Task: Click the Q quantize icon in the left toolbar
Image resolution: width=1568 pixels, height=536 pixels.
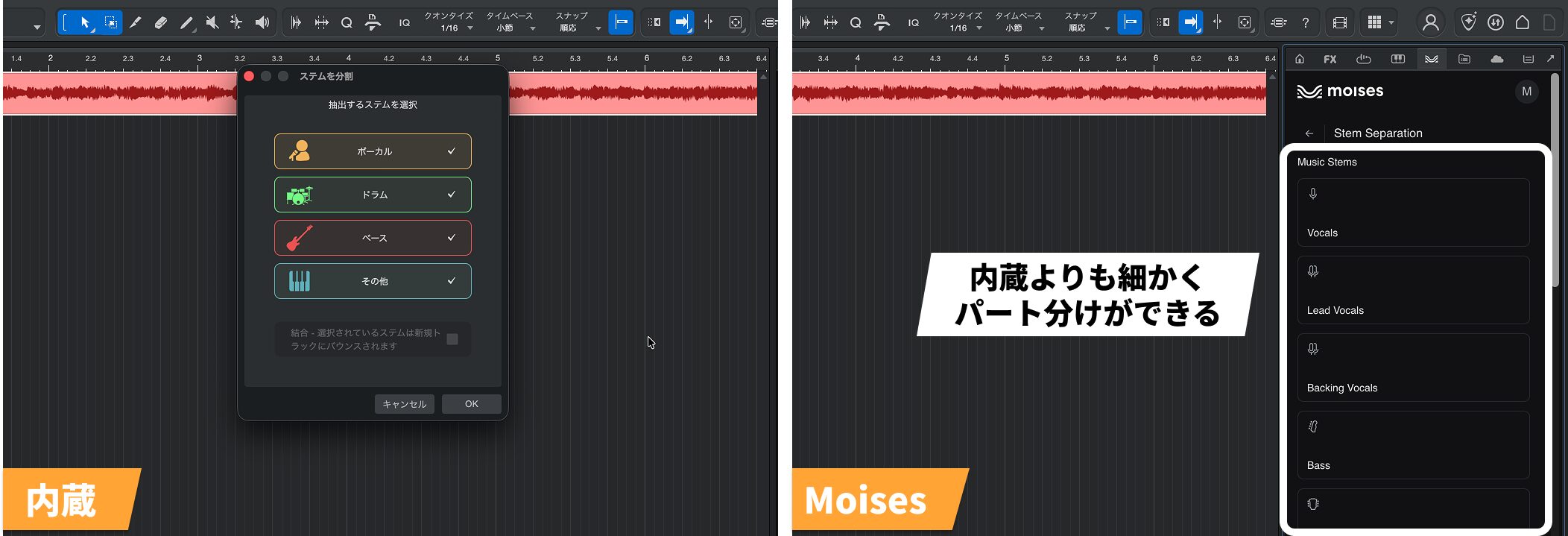Action: tap(347, 23)
